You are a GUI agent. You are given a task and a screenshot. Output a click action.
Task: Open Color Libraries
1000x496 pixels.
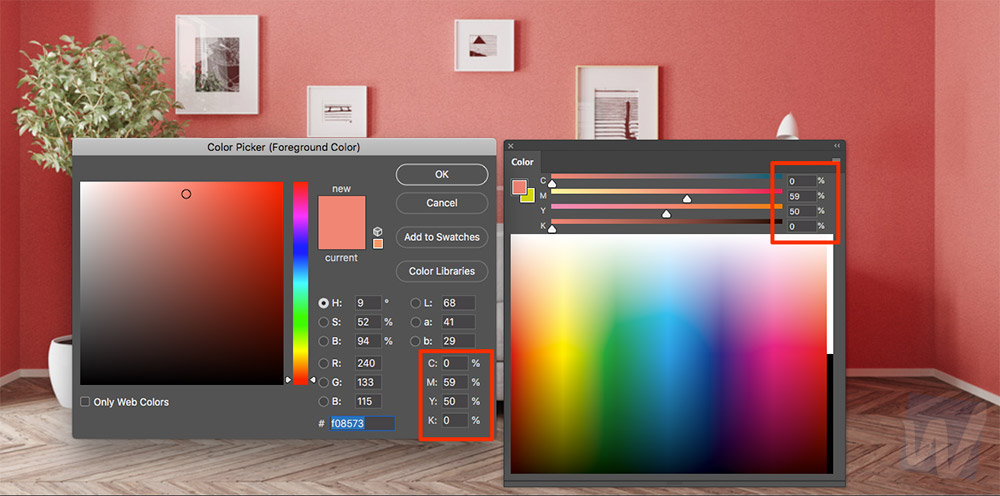442,271
